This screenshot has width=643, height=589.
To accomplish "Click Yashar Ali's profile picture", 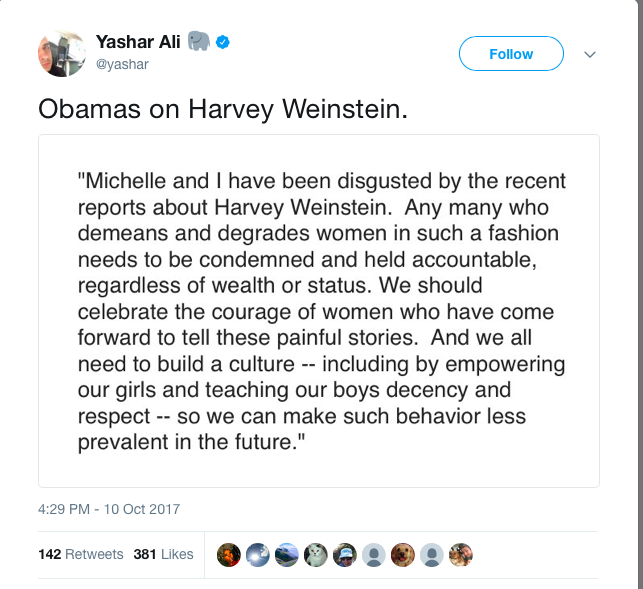I will tap(60, 53).
